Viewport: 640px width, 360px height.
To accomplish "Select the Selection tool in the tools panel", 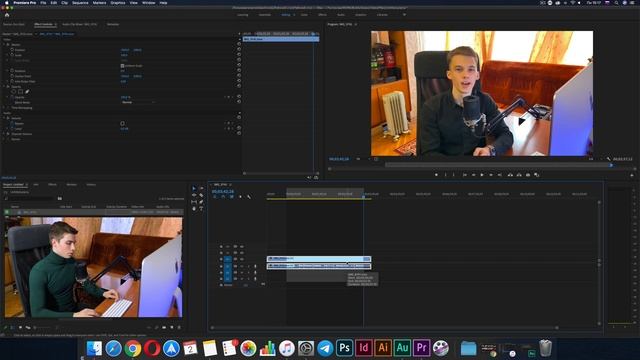I will (x=194, y=188).
